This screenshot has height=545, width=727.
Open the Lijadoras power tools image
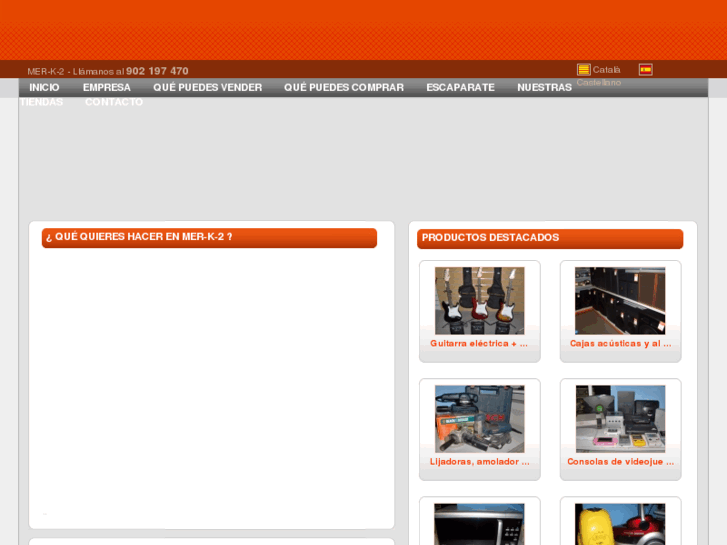click(479, 419)
